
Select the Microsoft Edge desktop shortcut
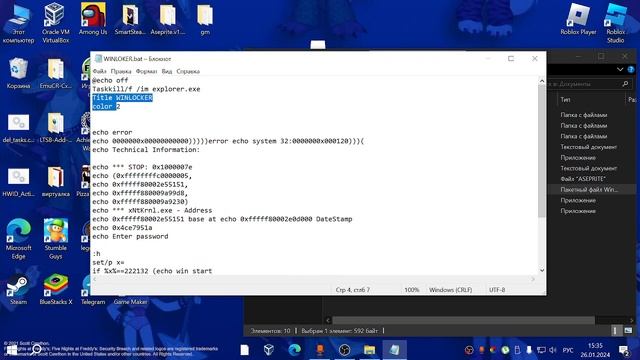[x=18, y=239]
